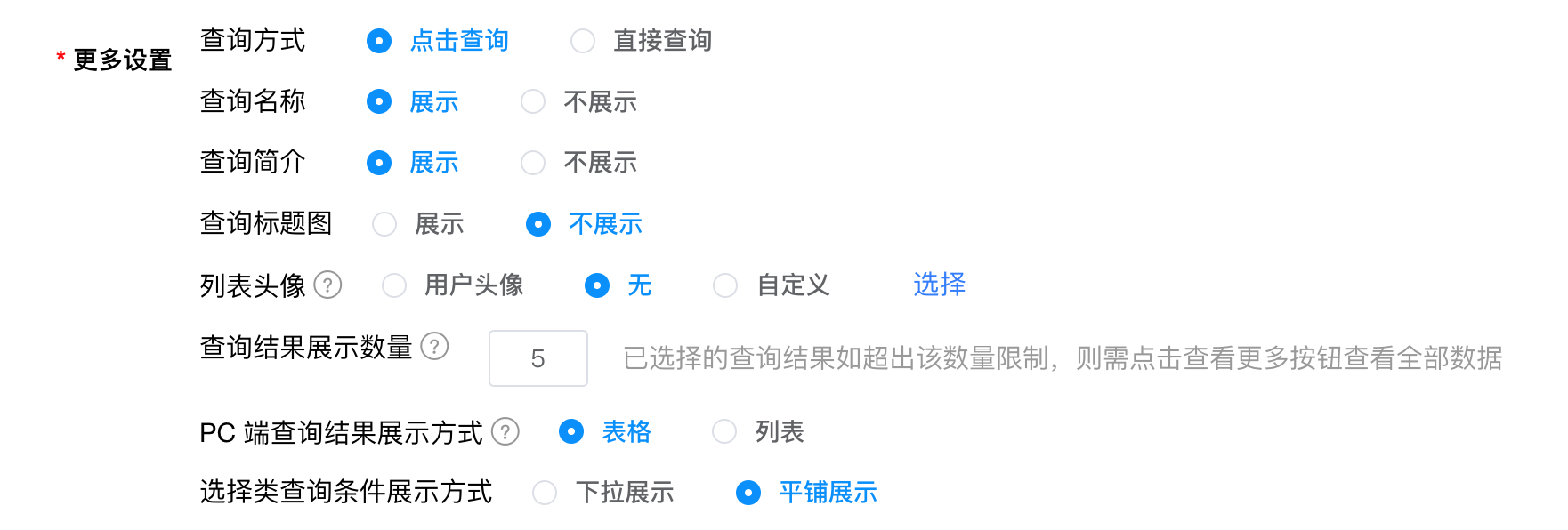The height and width of the screenshot is (530, 1568).
Task: Open help icon beside PC 端查询结果展示方式
Action: (505, 431)
